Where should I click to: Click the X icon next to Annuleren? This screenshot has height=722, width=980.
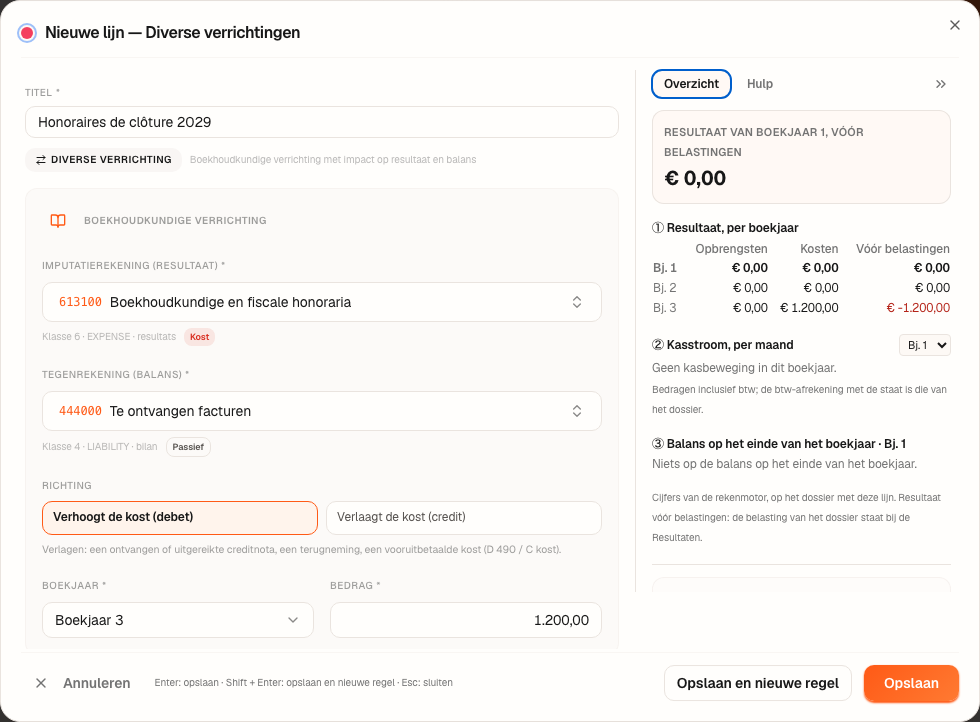click(x=41, y=683)
